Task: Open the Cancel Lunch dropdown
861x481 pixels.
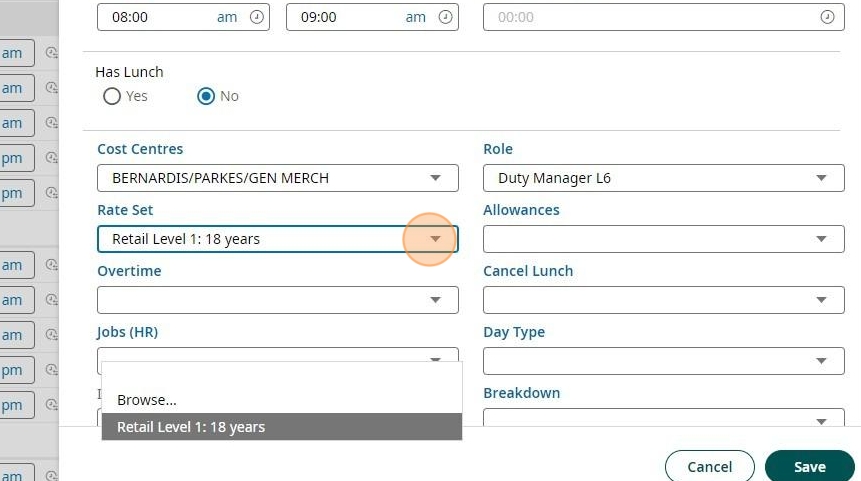Action: (x=822, y=300)
